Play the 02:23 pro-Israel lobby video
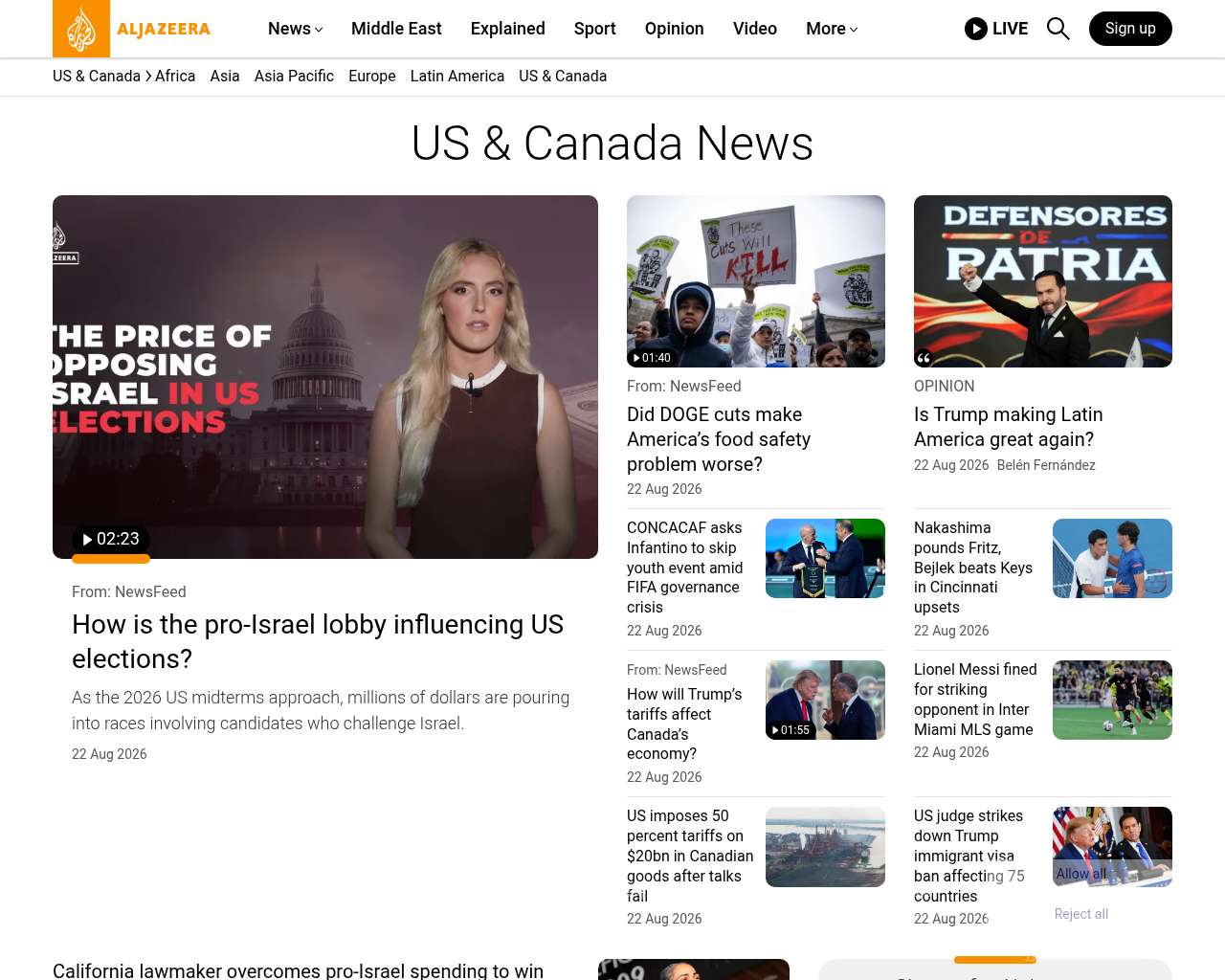Screen dimensions: 1225x980 click(x=111, y=540)
